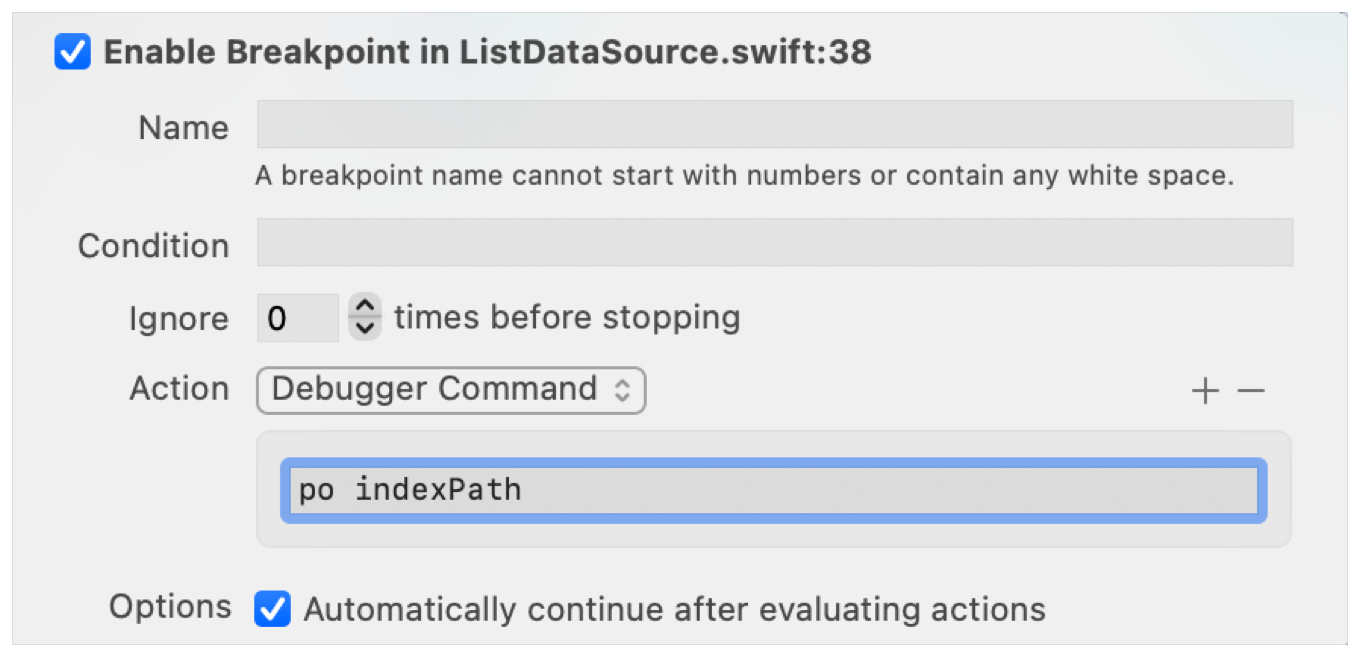The height and width of the screenshot is (657, 1360).
Task: Select the Ignore count field showing 0
Action: pyautogui.click(x=298, y=318)
